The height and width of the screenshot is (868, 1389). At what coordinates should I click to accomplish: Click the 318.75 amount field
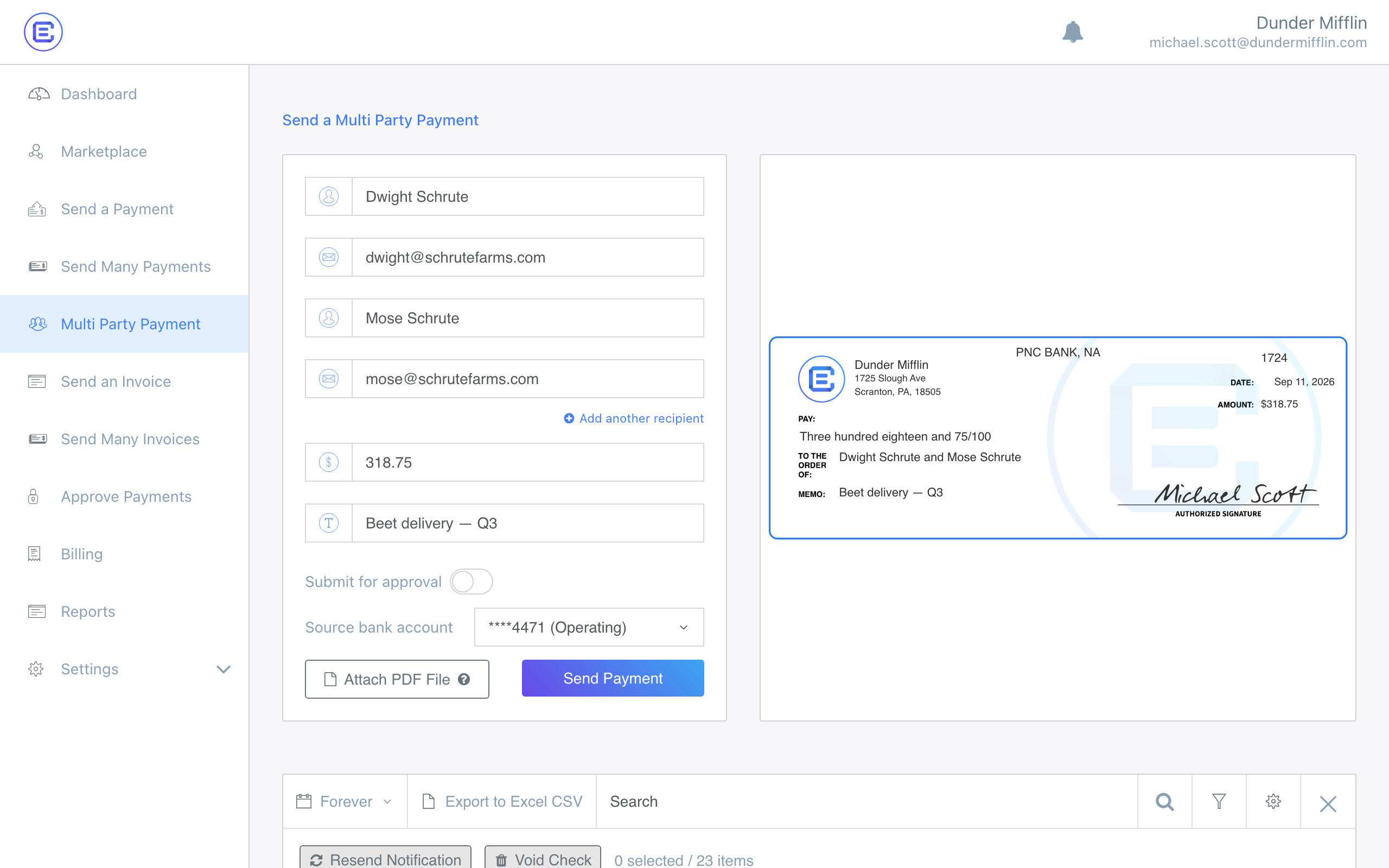click(527, 462)
